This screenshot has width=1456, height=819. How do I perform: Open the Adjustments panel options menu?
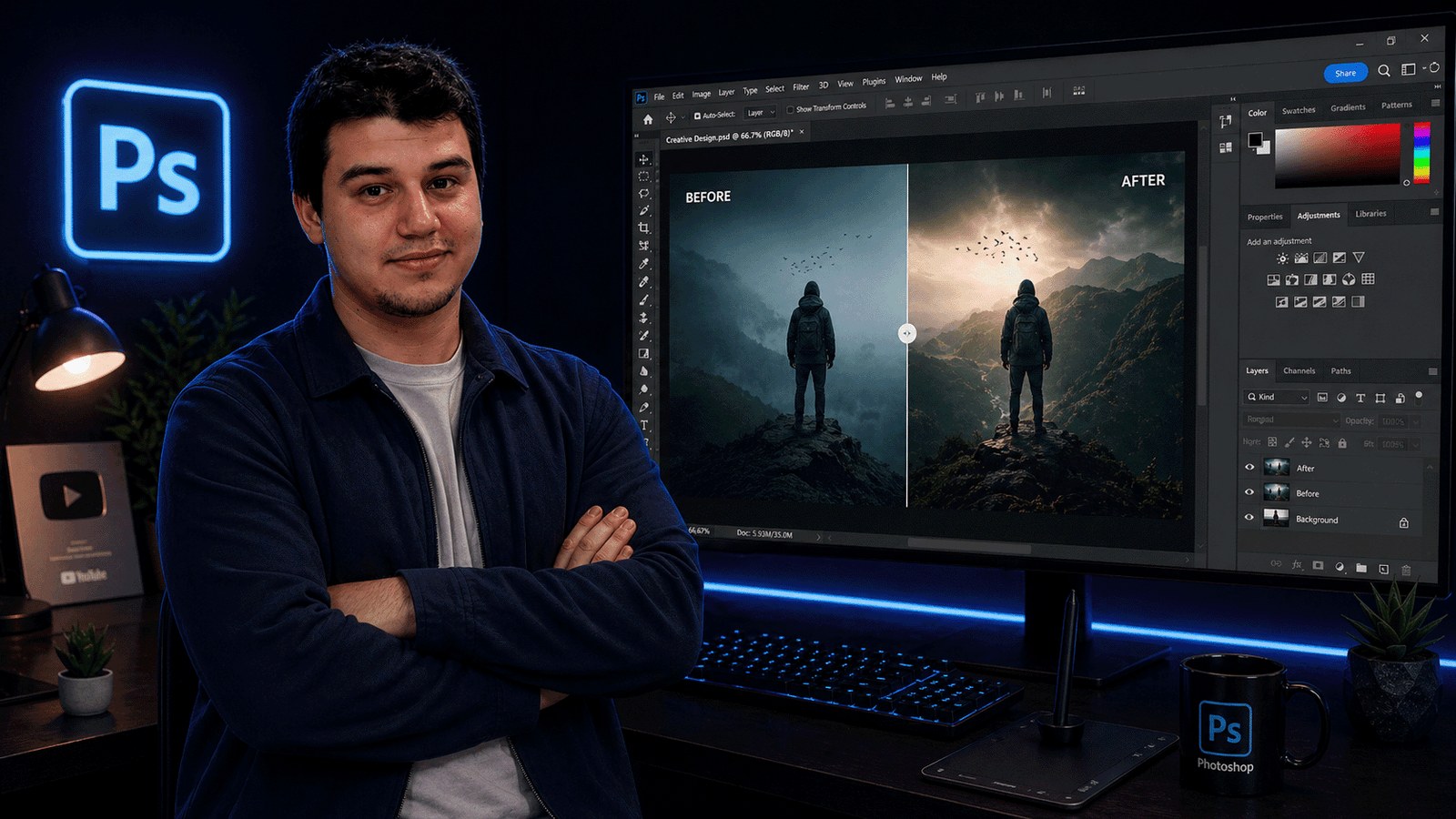tap(1434, 212)
